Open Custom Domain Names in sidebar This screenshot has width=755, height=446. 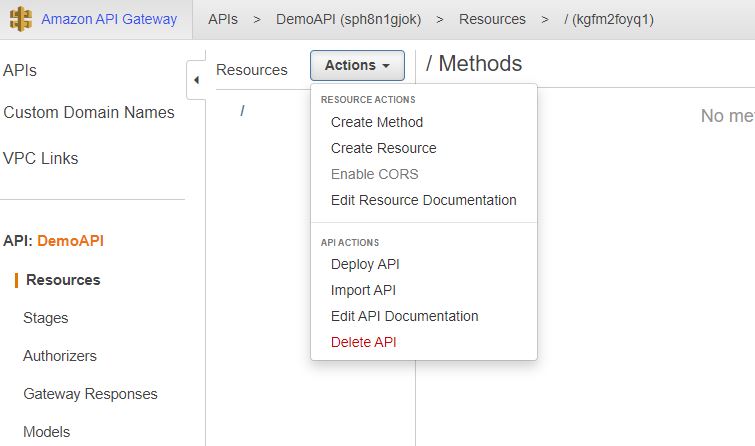point(89,112)
